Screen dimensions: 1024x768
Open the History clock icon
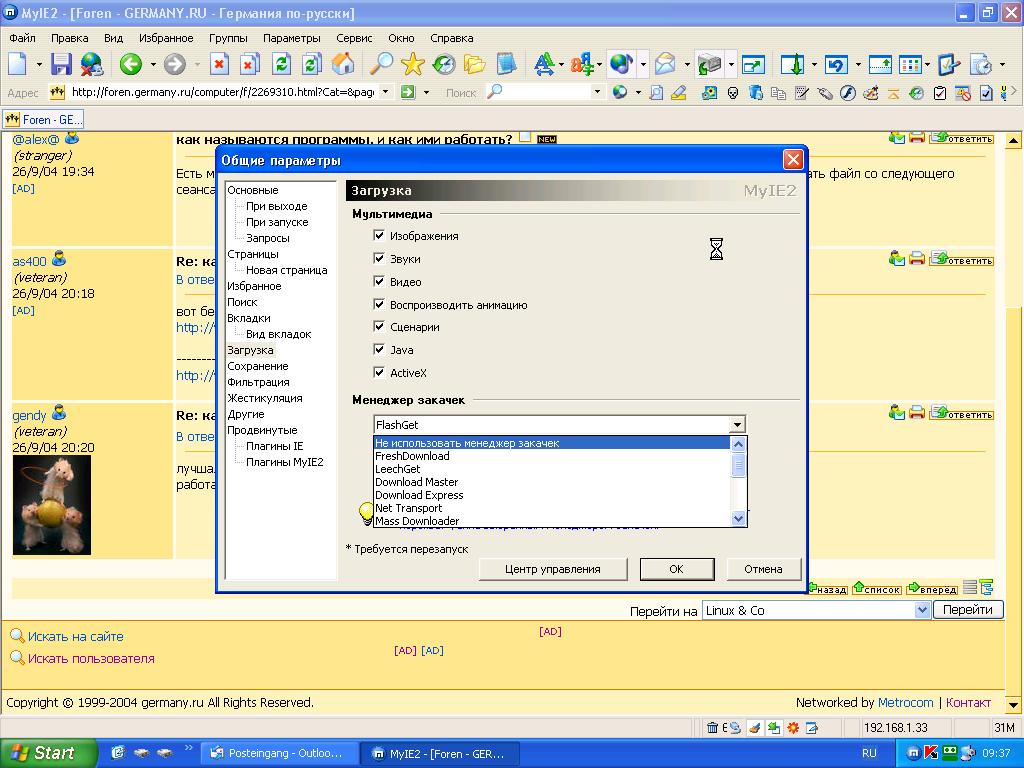[x=444, y=64]
